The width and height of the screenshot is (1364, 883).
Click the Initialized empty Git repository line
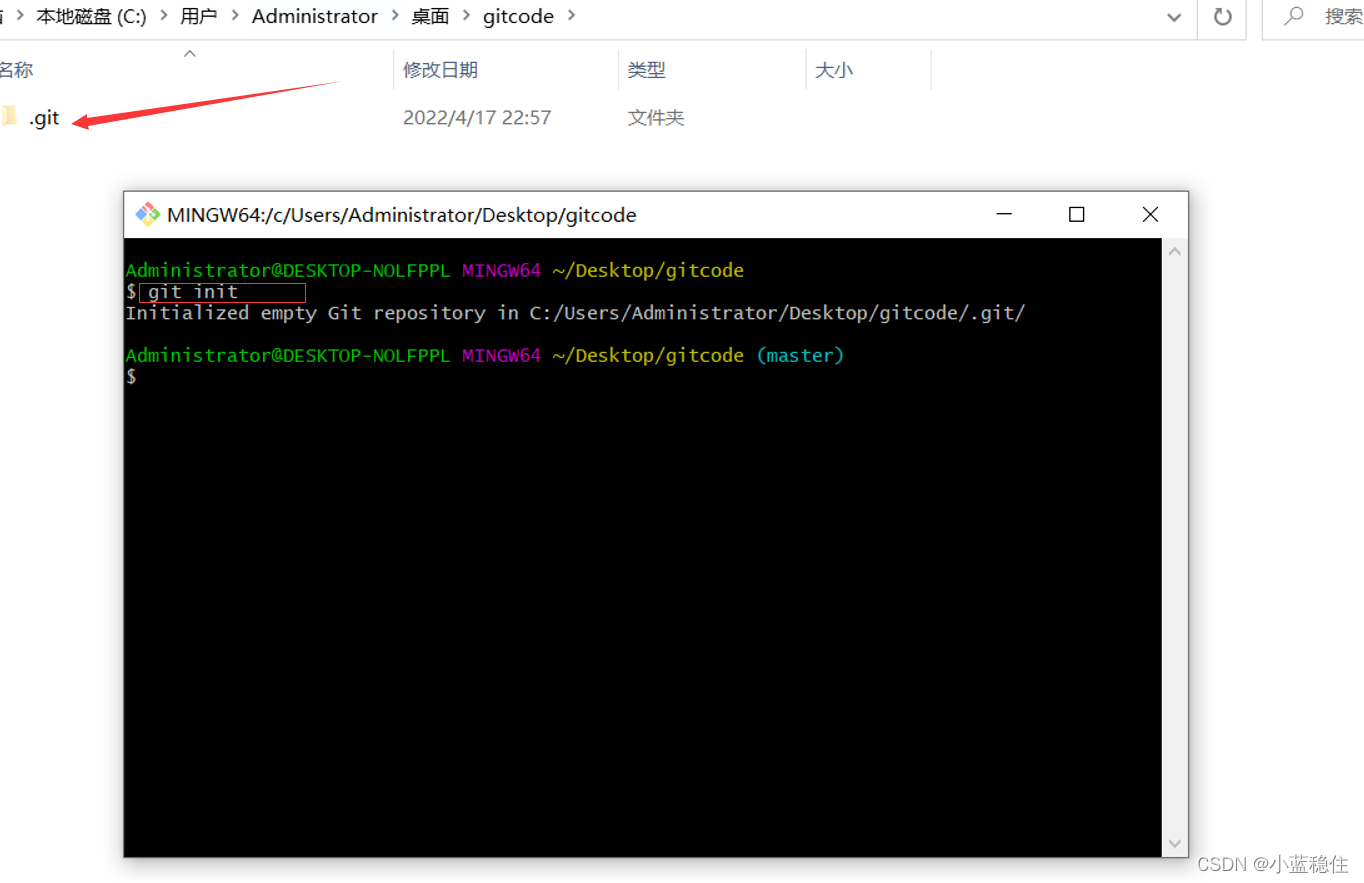575,313
